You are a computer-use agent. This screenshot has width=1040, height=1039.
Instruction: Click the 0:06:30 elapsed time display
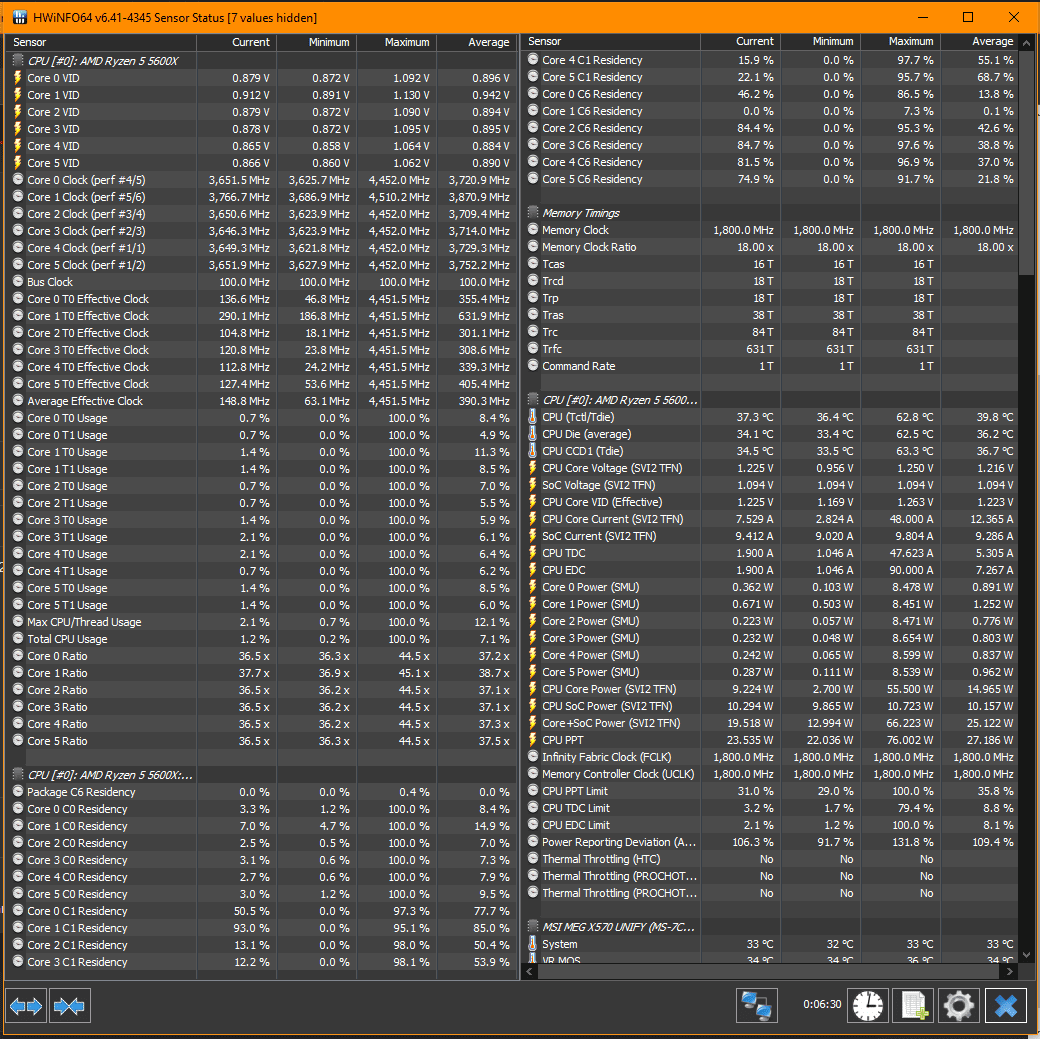pyautogui.click(x=822, y=1004)
